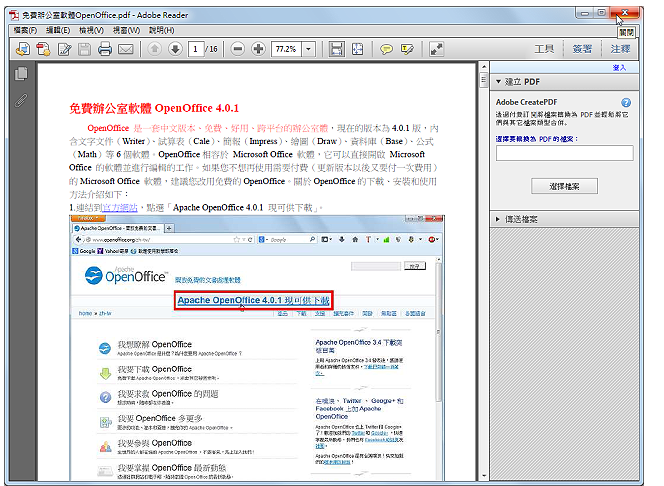Click the Print file icon
The image size is (664, 486).
pyautogui.click(x=105, y=49)
